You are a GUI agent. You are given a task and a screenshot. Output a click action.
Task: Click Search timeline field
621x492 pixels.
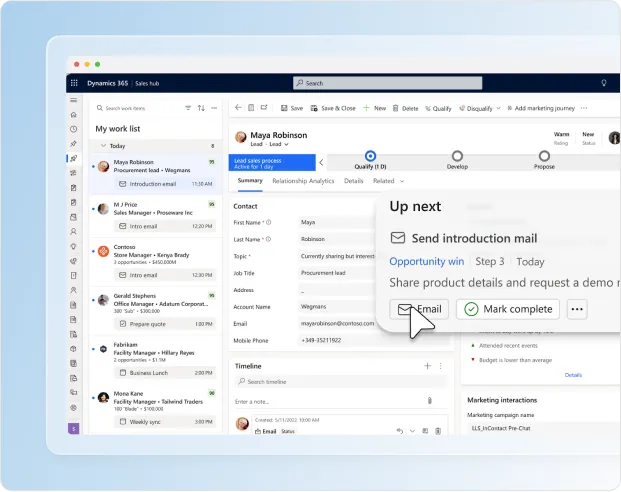coord(341,381)
